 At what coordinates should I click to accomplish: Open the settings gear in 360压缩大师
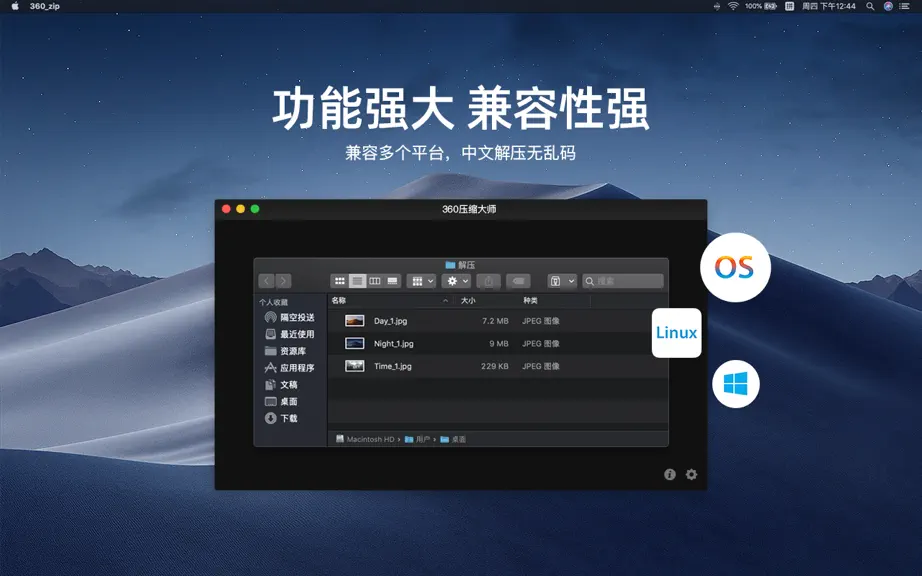click(x=692, y=474)
